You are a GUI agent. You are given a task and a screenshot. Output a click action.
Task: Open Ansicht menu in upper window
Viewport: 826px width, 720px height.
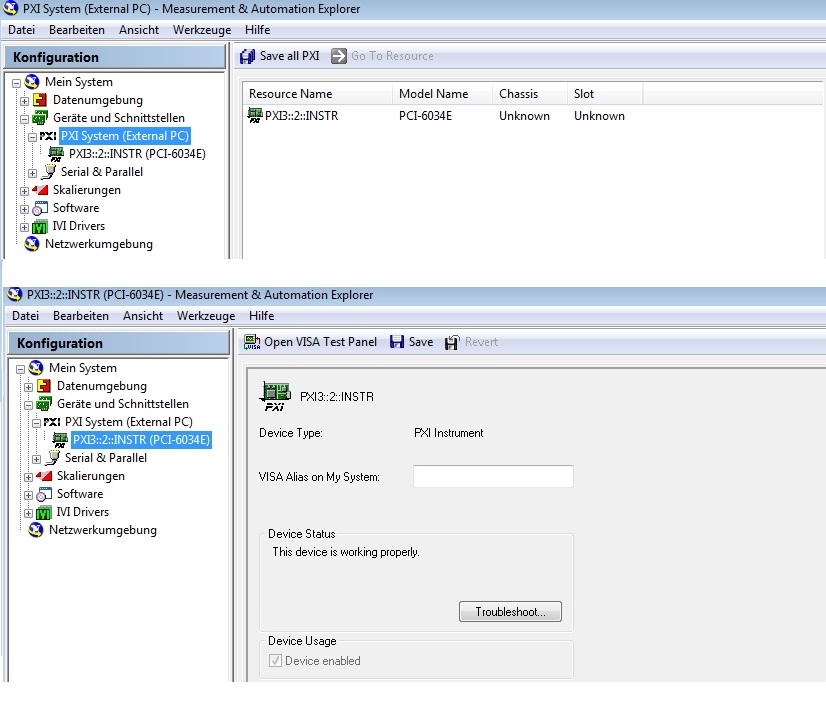[139, 30]
